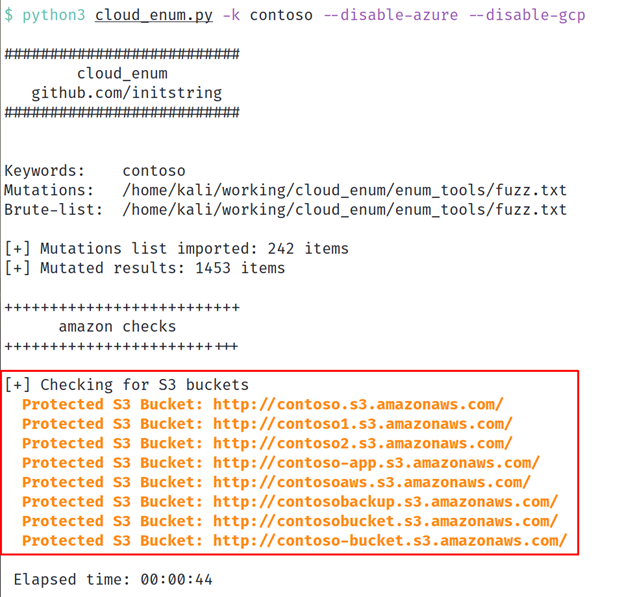The width and height of the screenshot is (624, 597).
Task: Open the contosobackup.s3.amazonaws.com bucket link
Action: point(385,502)
